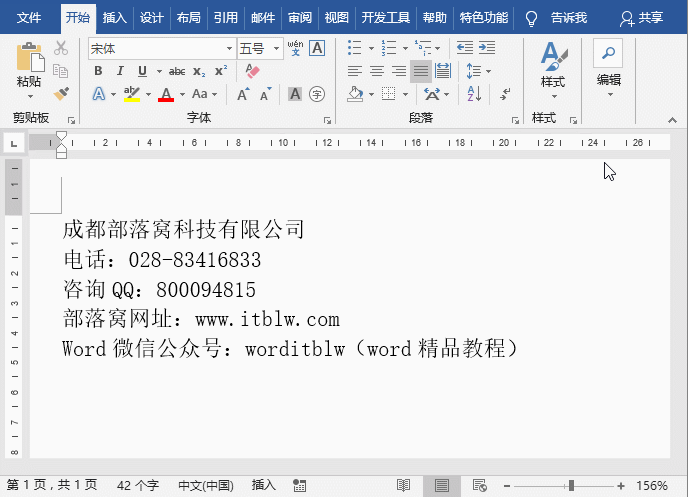This screenshot has width=688, height=497.
Task: Toggle Bold formatting
Action: point(98,71)
